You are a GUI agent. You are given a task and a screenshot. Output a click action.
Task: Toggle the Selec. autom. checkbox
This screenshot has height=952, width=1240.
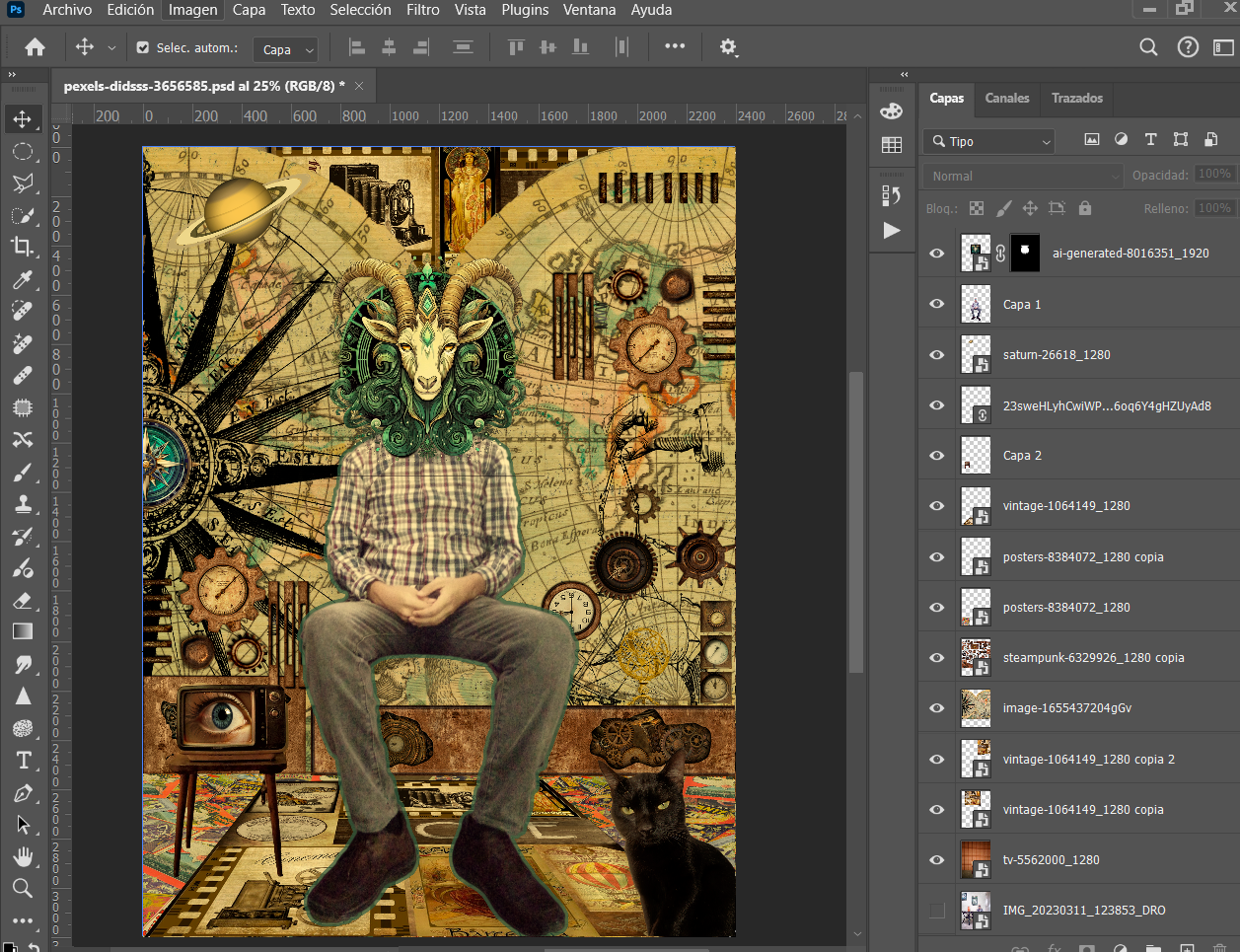click(143, 47)
